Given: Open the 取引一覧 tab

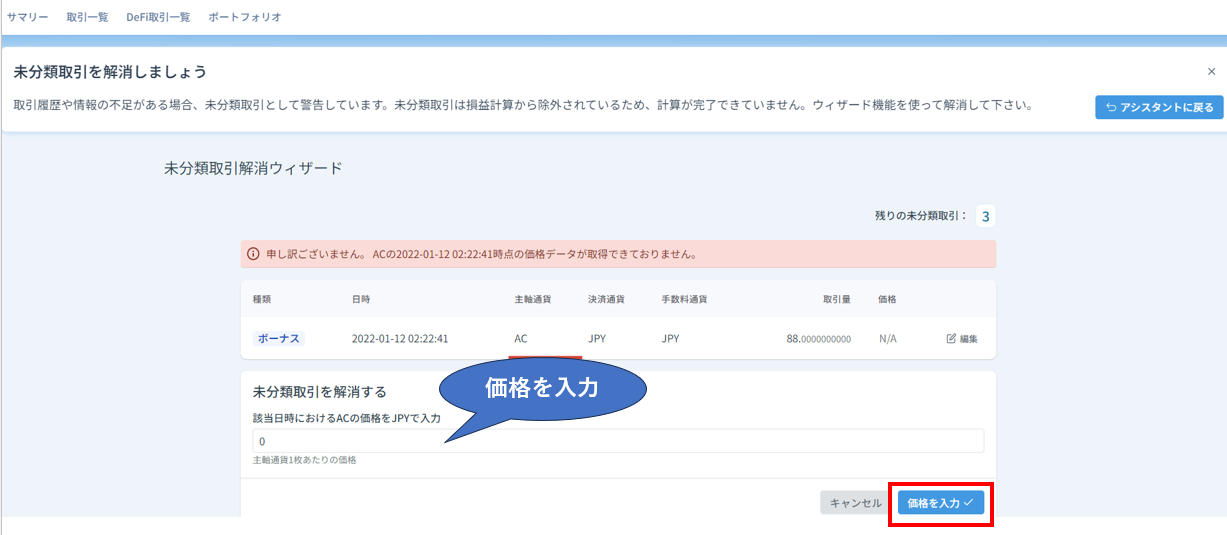Looking at the screenshot, I should tap(87, 17).
